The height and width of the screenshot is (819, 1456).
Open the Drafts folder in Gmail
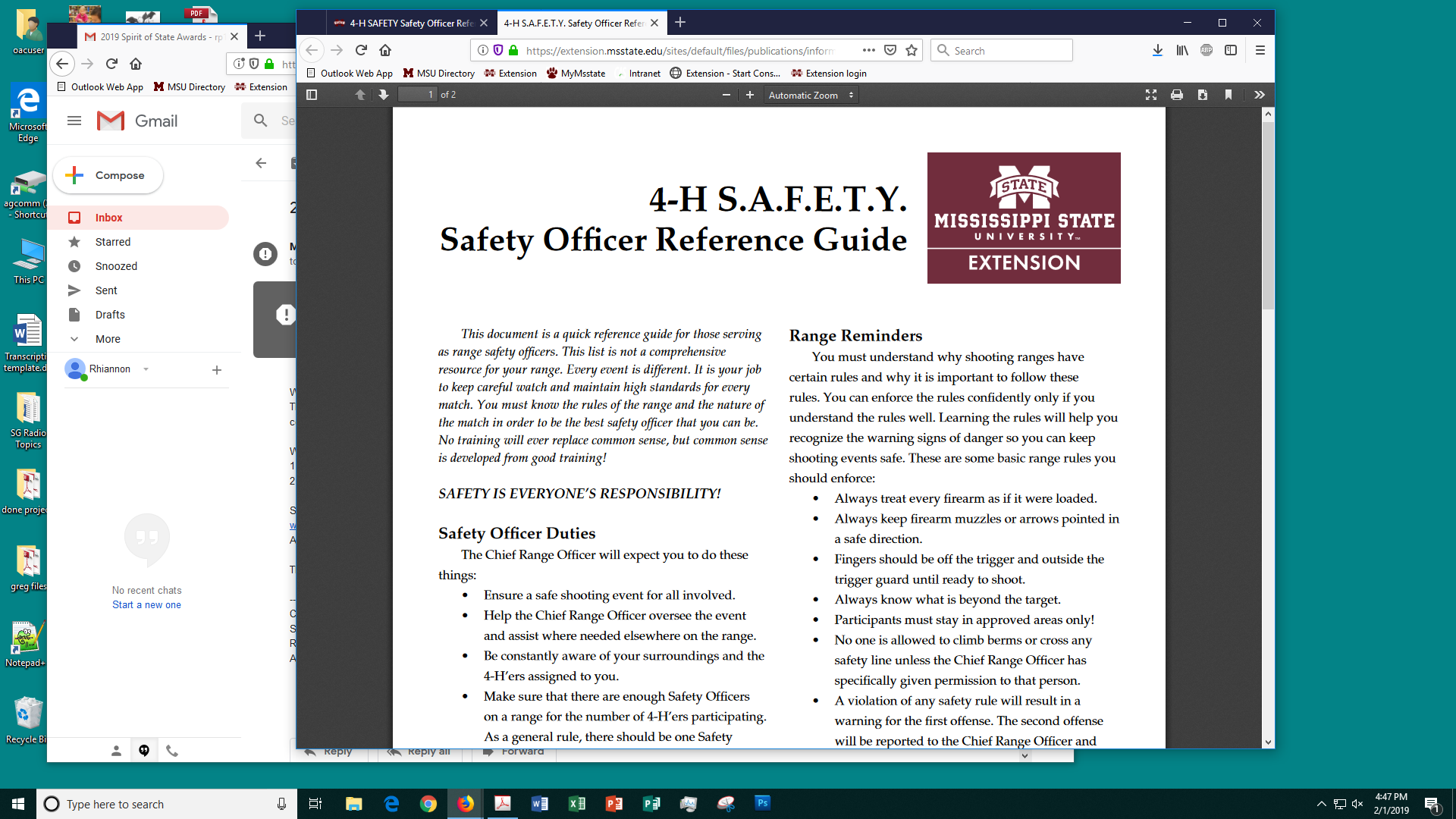[139, 315]
